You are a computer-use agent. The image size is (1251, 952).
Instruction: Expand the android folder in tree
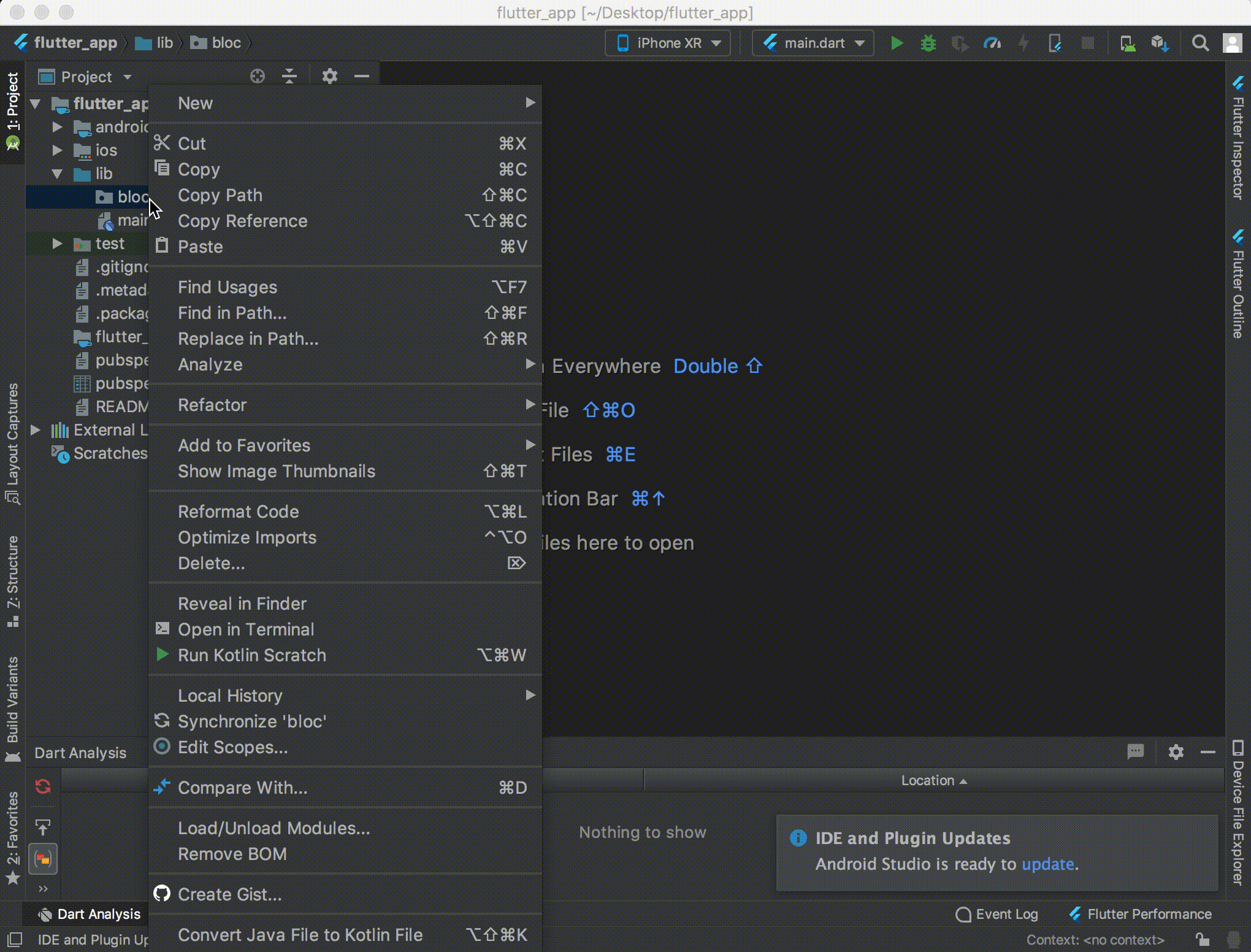(57, 127)
